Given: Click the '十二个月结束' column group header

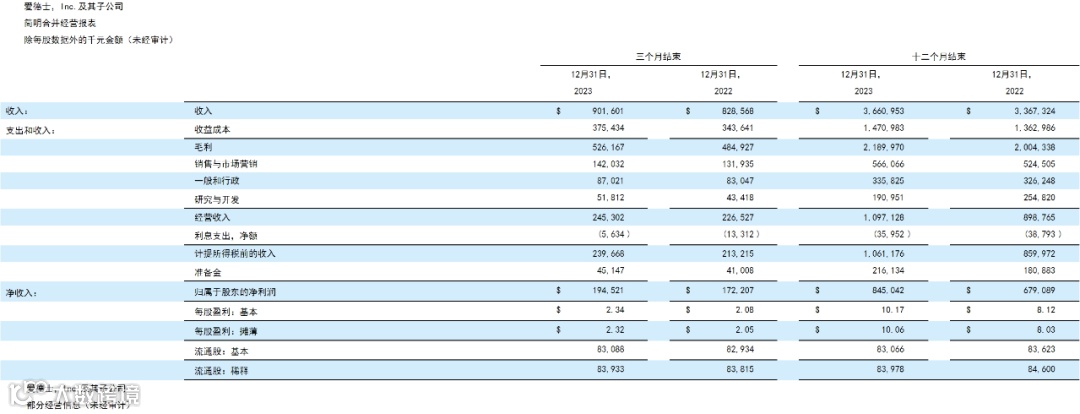Looking at the screenshot, I should 939,57.
